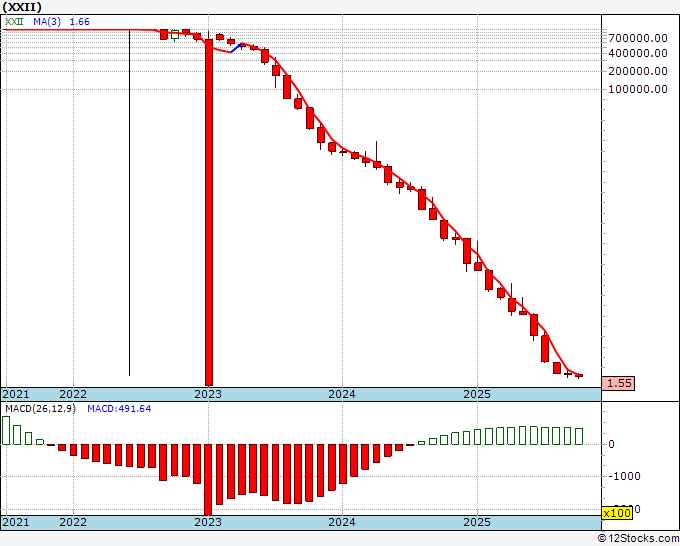Click the MACD(26,12,9) indicator label
The image size is (680, 546).
tap(40, 408)
